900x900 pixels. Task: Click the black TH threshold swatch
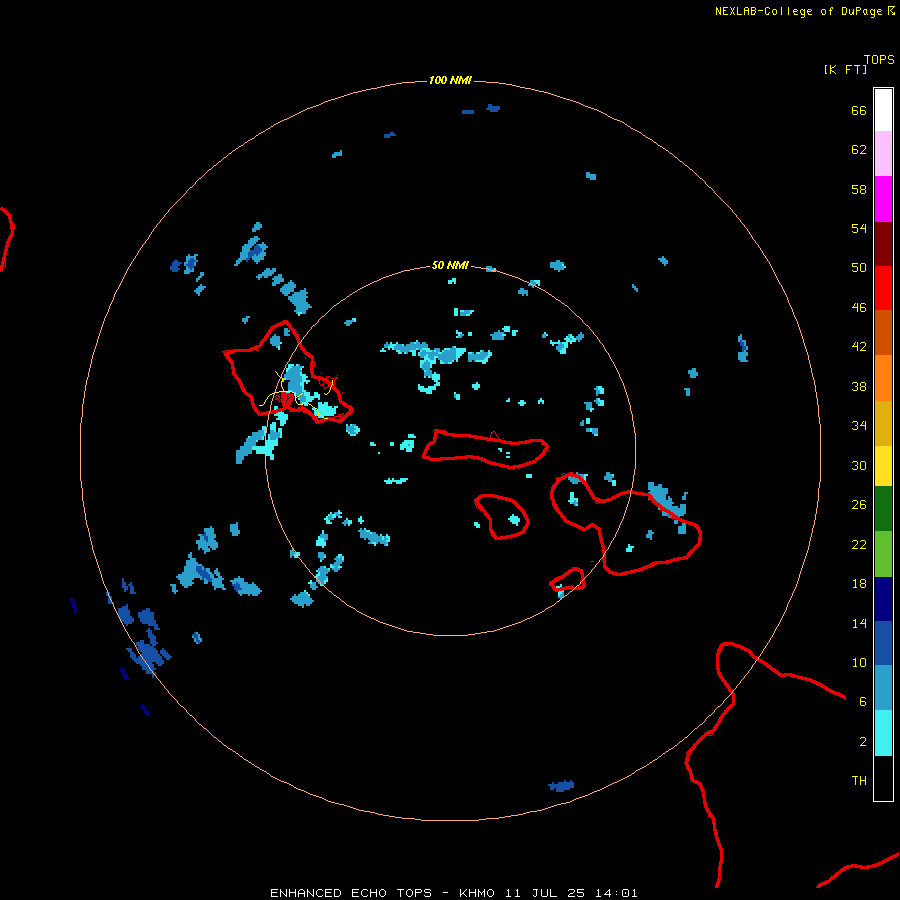click(883, 778)
